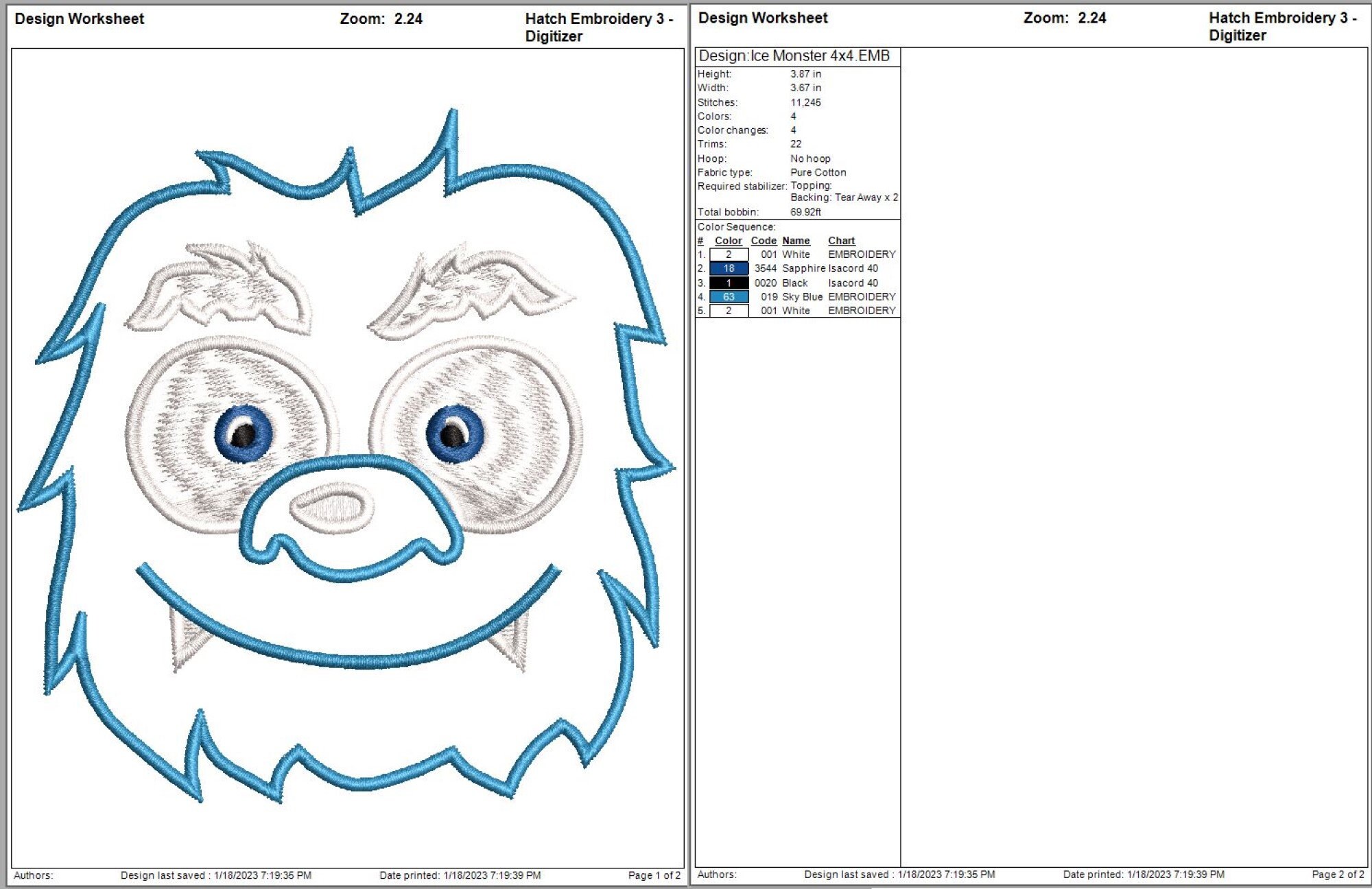Click the Name column header
Viewport: 1372px width, 889px height.
[796, 241]
